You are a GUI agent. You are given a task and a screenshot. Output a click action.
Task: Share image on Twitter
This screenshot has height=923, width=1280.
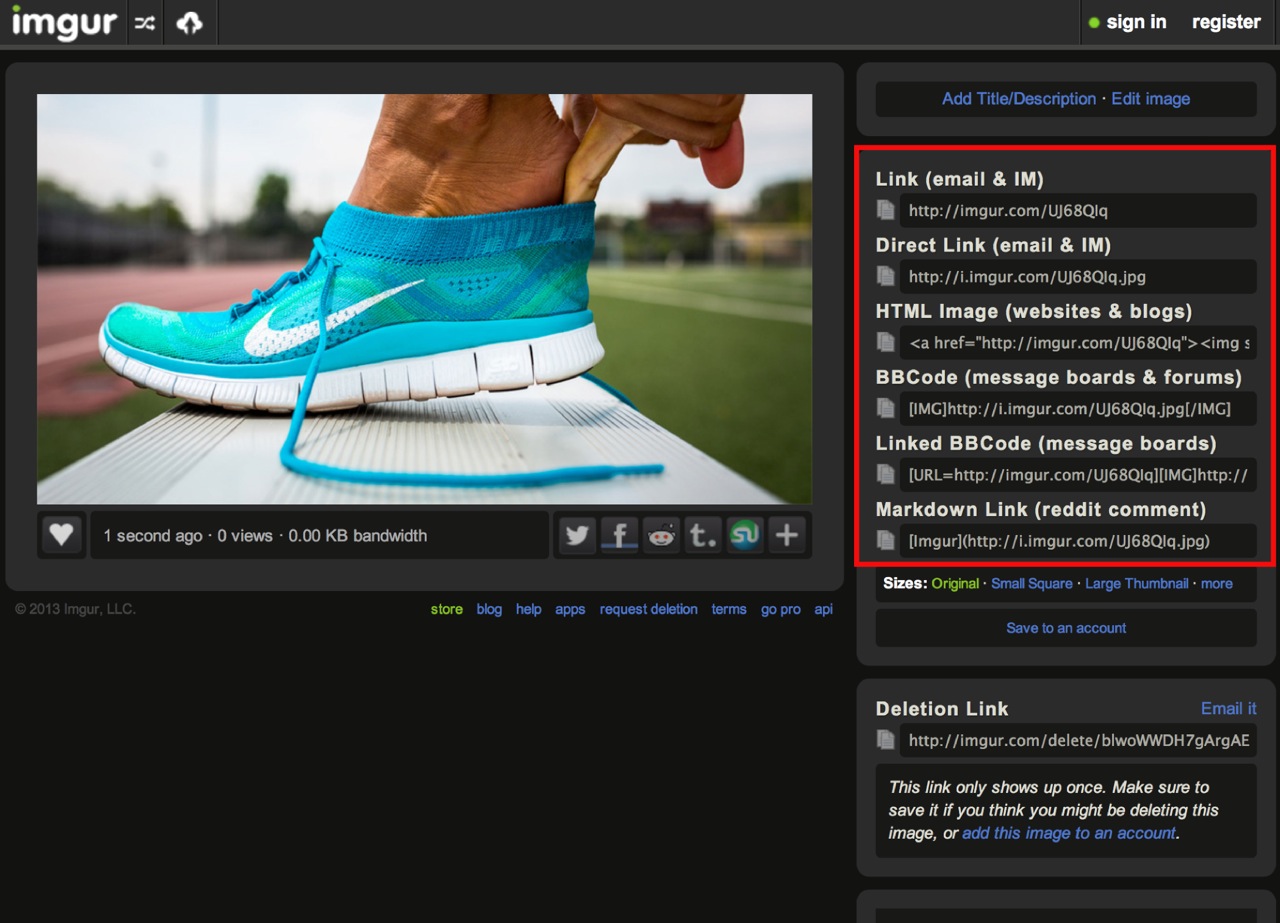pos(577,535)
